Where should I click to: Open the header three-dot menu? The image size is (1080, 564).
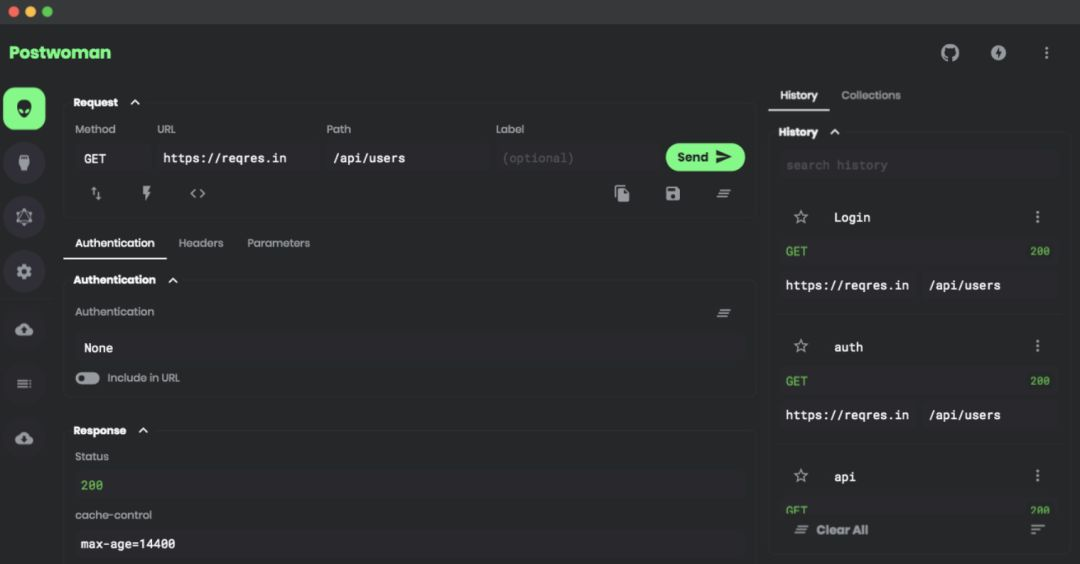tap(1046, 53)
